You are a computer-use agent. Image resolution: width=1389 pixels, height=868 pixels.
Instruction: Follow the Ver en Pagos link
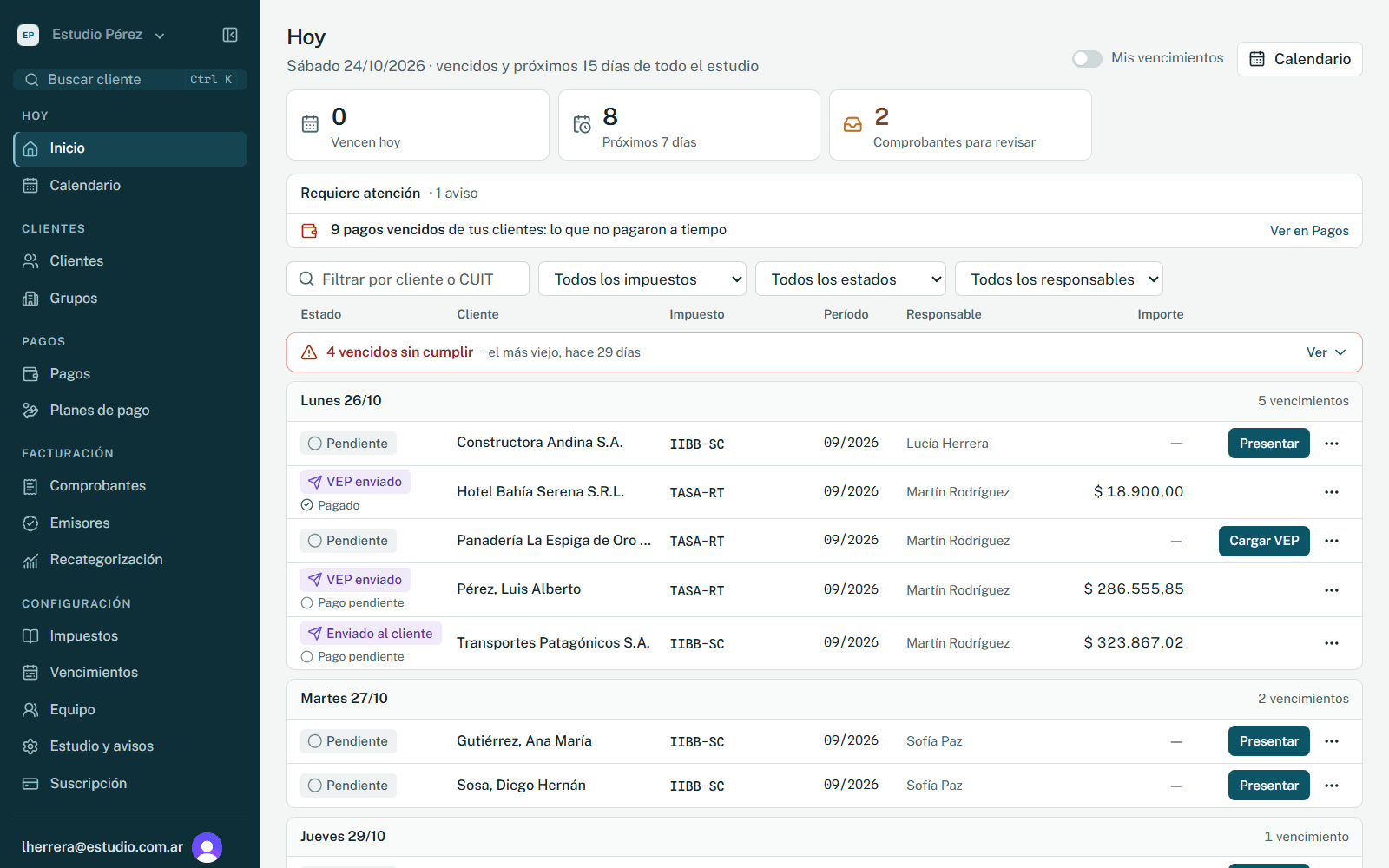tap(1309, 231)
